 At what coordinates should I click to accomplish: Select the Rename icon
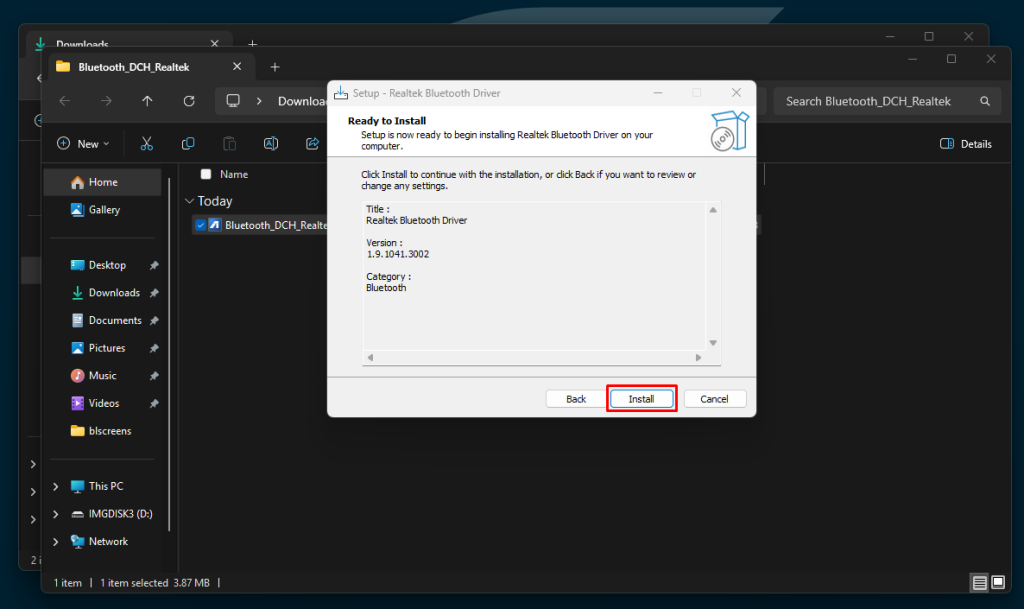(x=270, y=143)
